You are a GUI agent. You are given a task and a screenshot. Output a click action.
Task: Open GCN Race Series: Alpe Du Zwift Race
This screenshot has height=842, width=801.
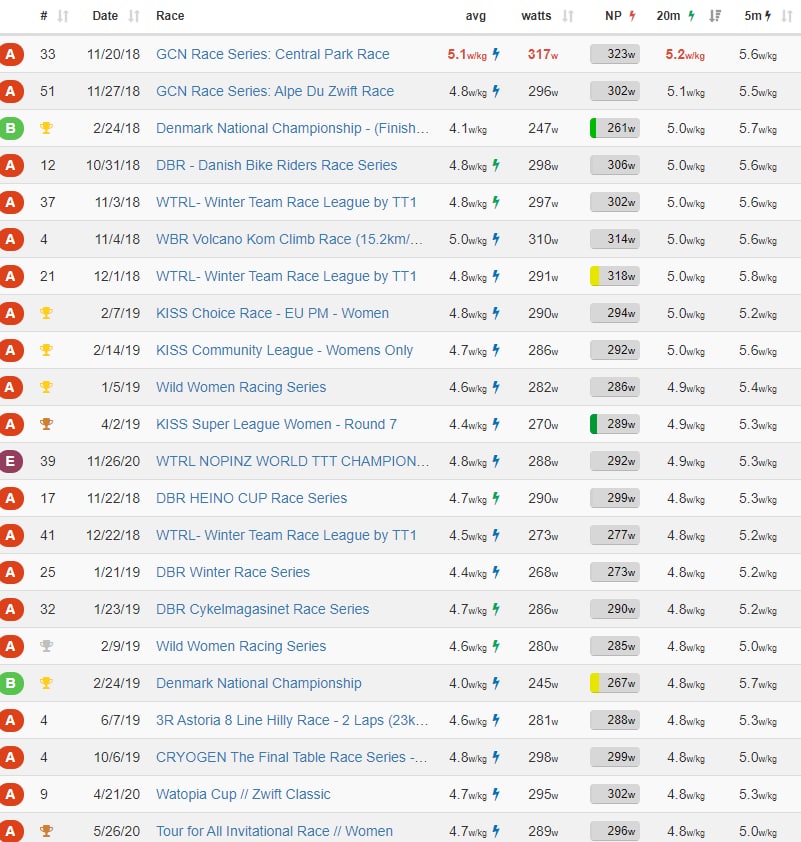coord(275,91)
